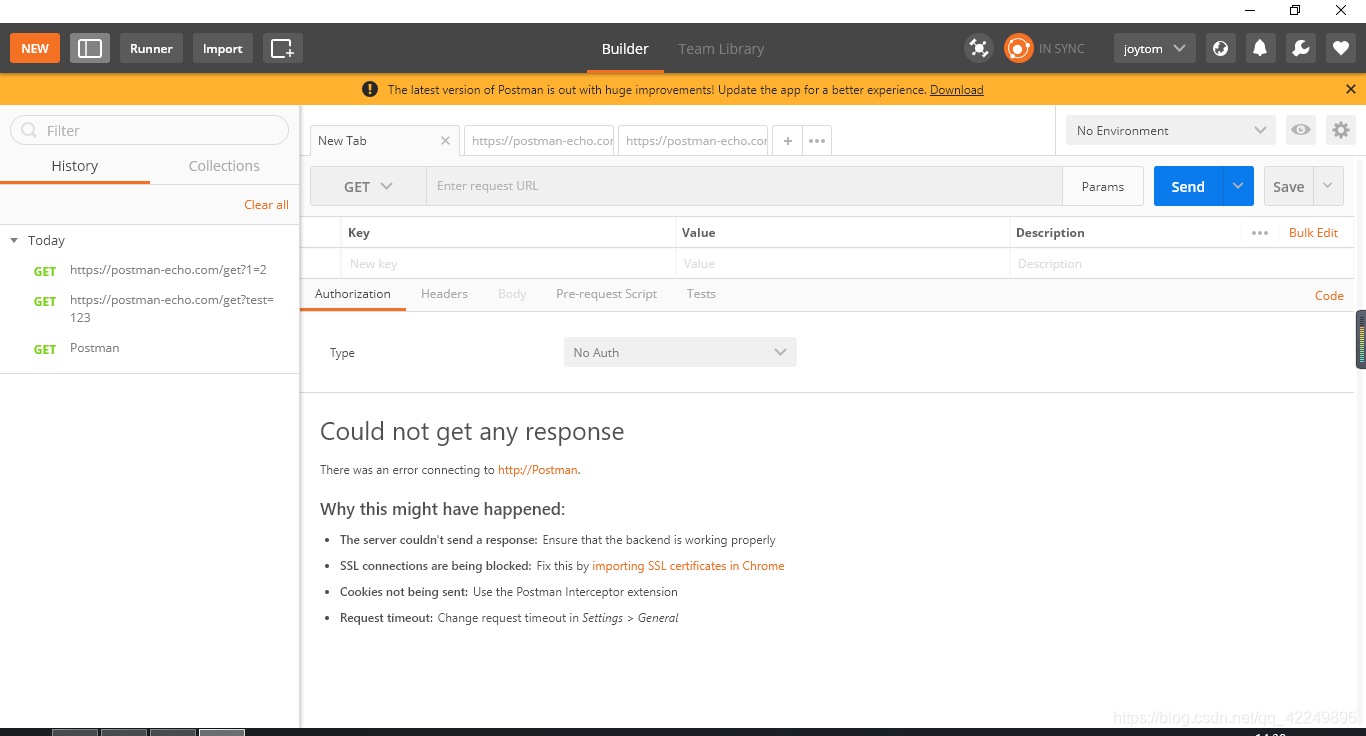The width and height of the screenshot is (1366, 736).
Task: Select the Collections tab
Action: pyautogui.click(x=224, y=166)
